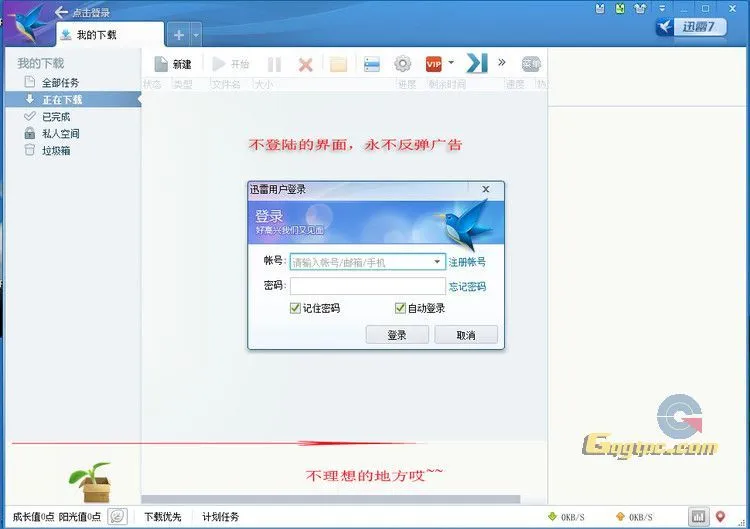Select 正在下载 in the sidebar
The image size is (750, 529).
click(73, 99)
